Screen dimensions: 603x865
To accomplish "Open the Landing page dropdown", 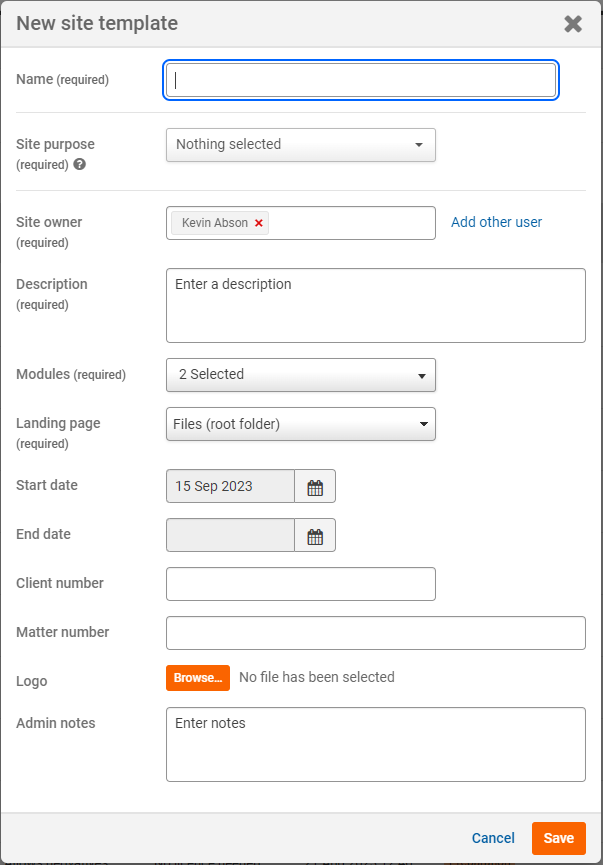I will tap(301, 424).
